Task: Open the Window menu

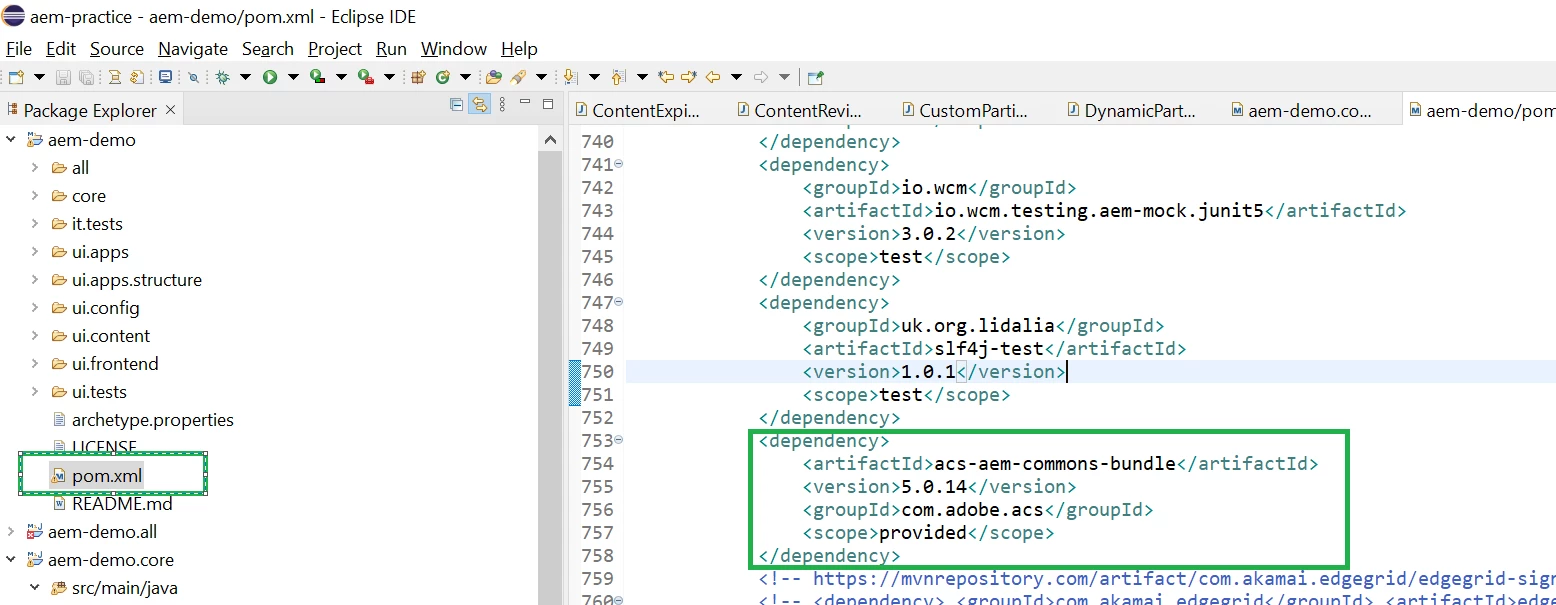Action: coord(454,49)
